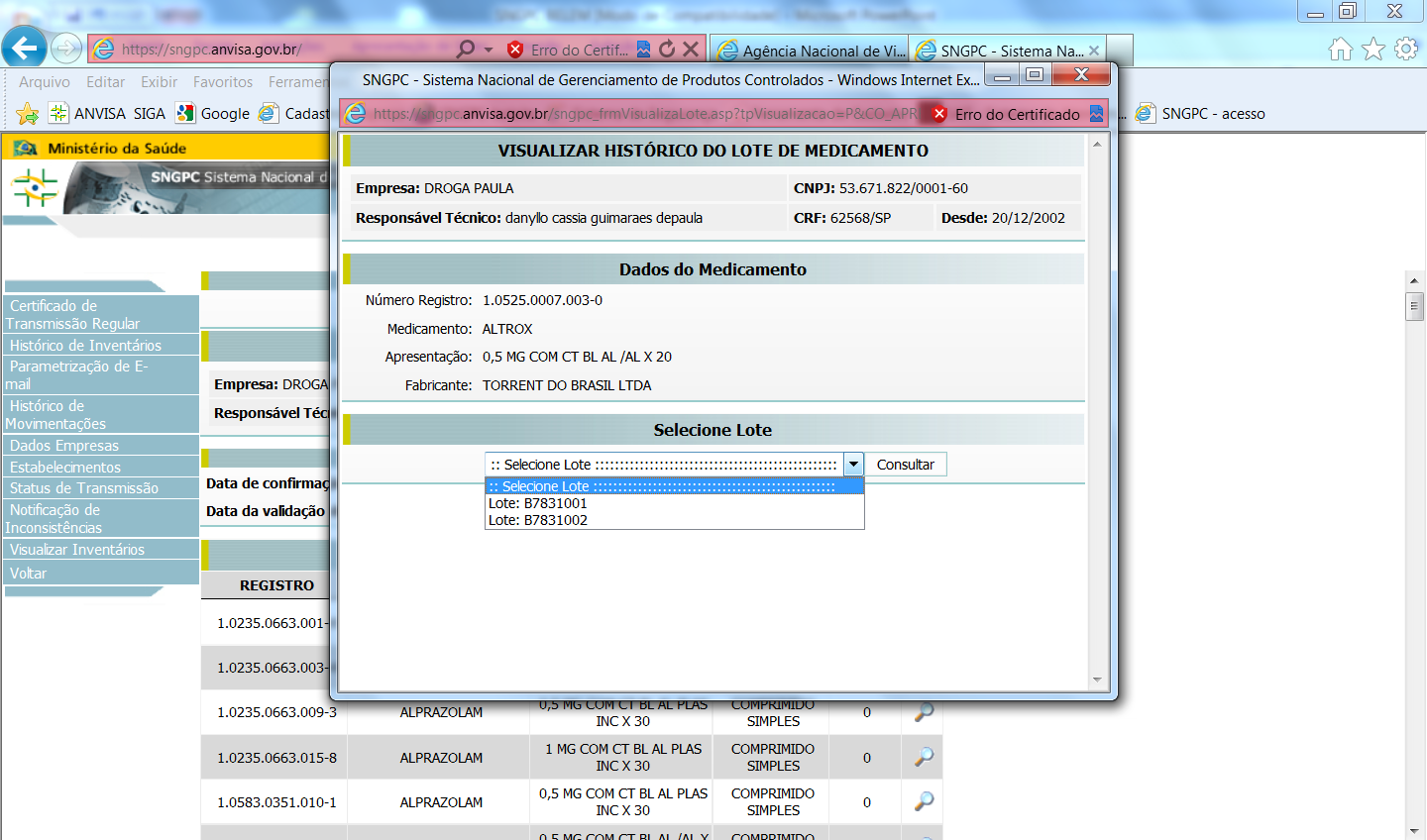Click magnifier icon for registro 1.0235.0663.009-3
This screenshot has width=1427, height=840.
pyautogui.click(x=924, y=712)
